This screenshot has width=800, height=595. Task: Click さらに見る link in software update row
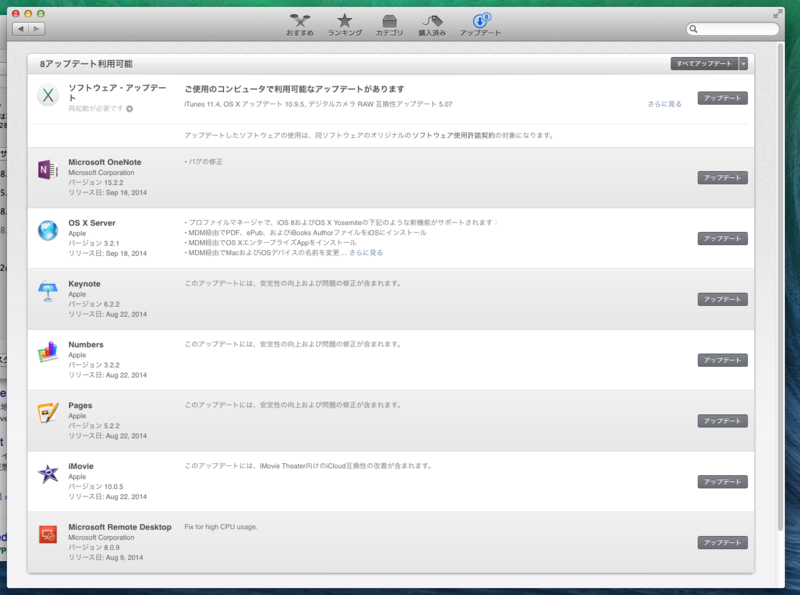[x=664, y=104]
